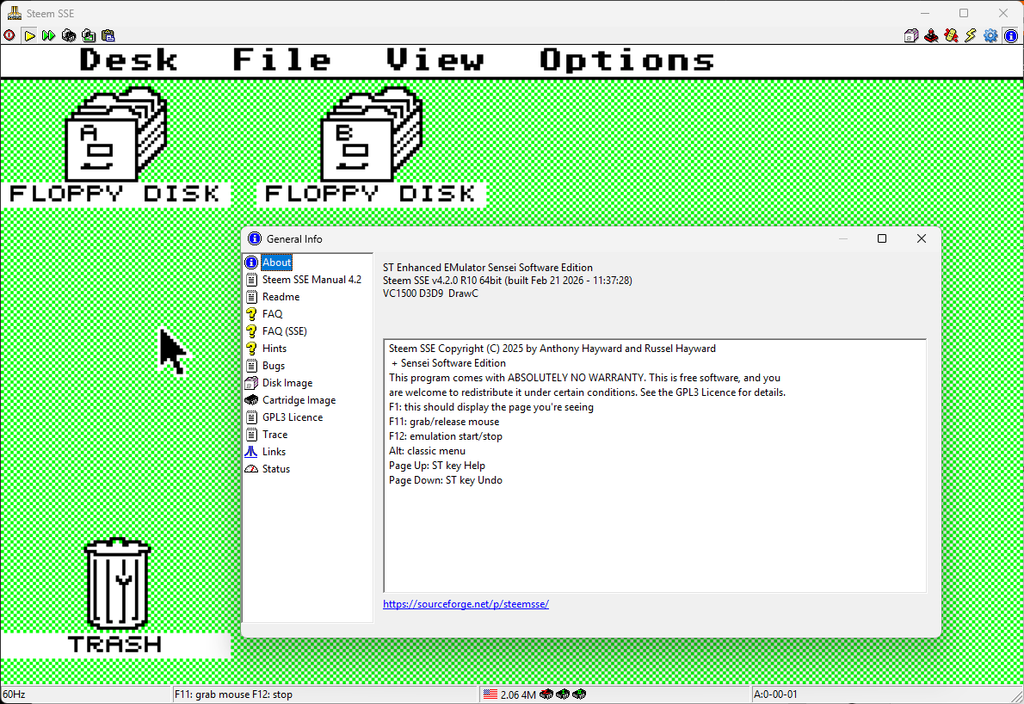
Task: Click the patches bandage icon
Action: coord(951,36)
